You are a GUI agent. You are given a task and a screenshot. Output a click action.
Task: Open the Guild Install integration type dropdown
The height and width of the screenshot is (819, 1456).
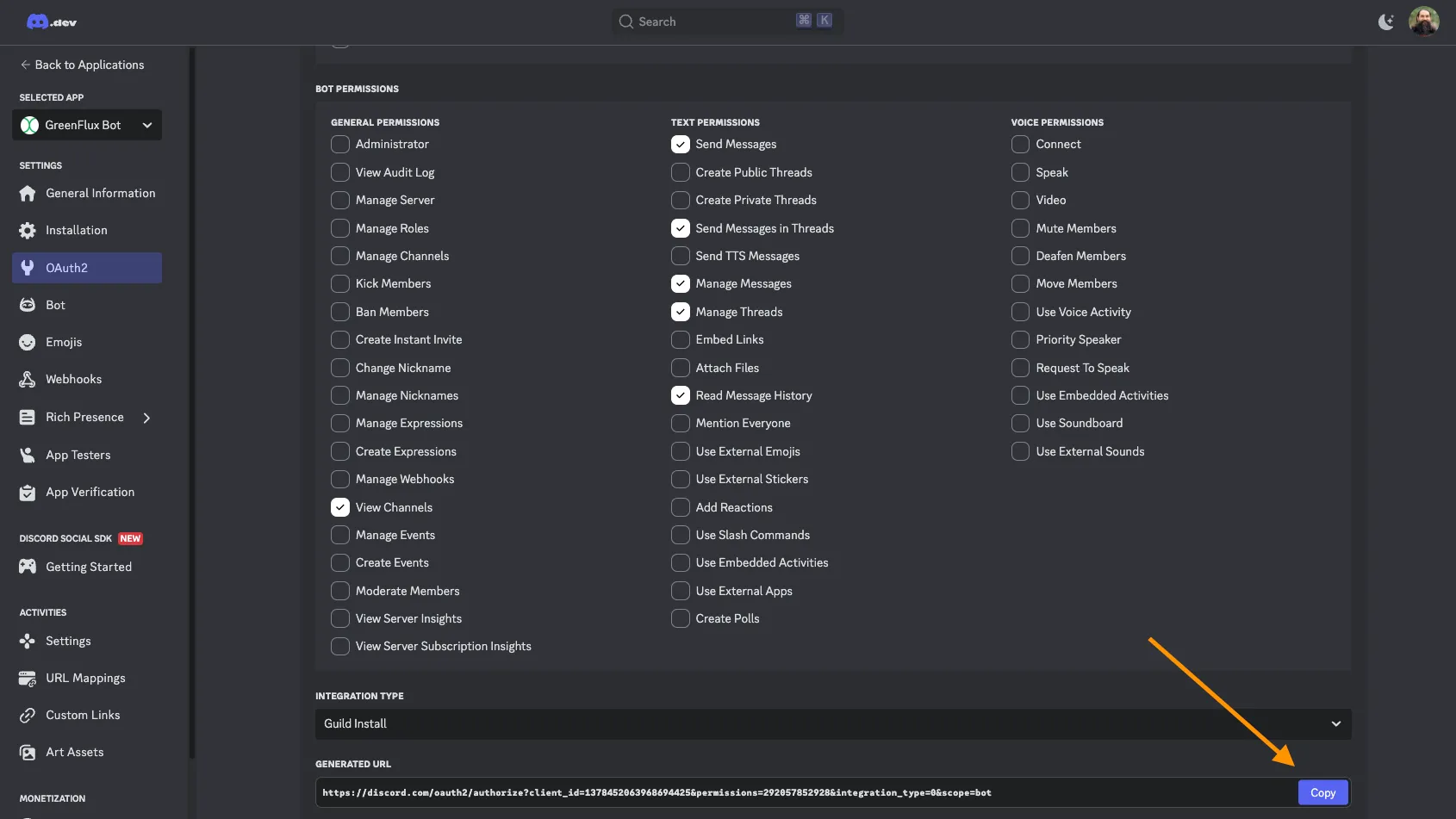pos(832,723)
